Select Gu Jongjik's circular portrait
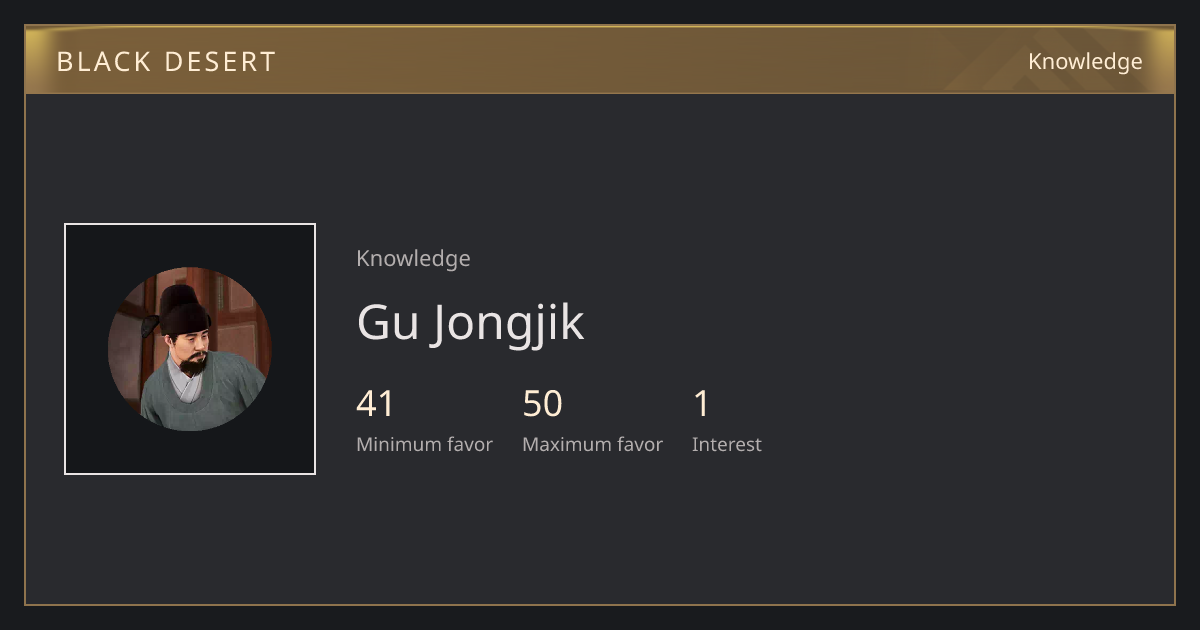 pyautogui.click(x=190, y=349)
